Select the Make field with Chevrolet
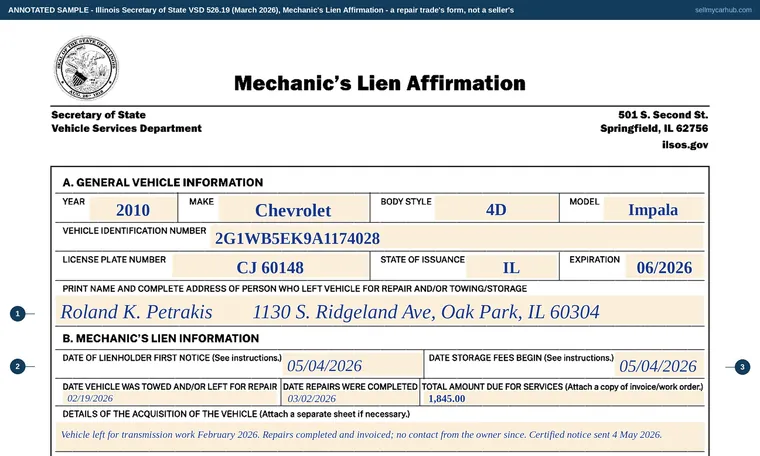Screen dimensions: 760x456 tap(293, 209)
